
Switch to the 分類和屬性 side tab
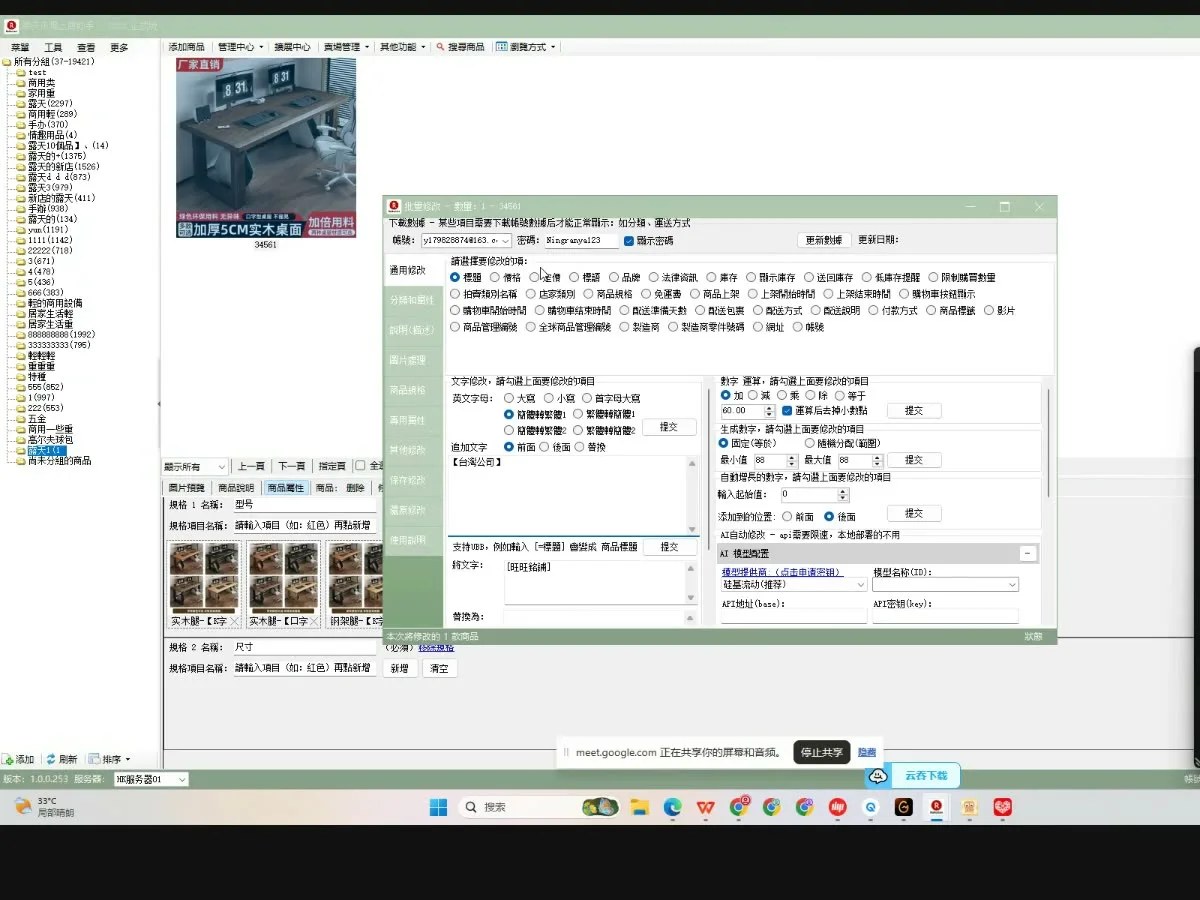[412, 300]
